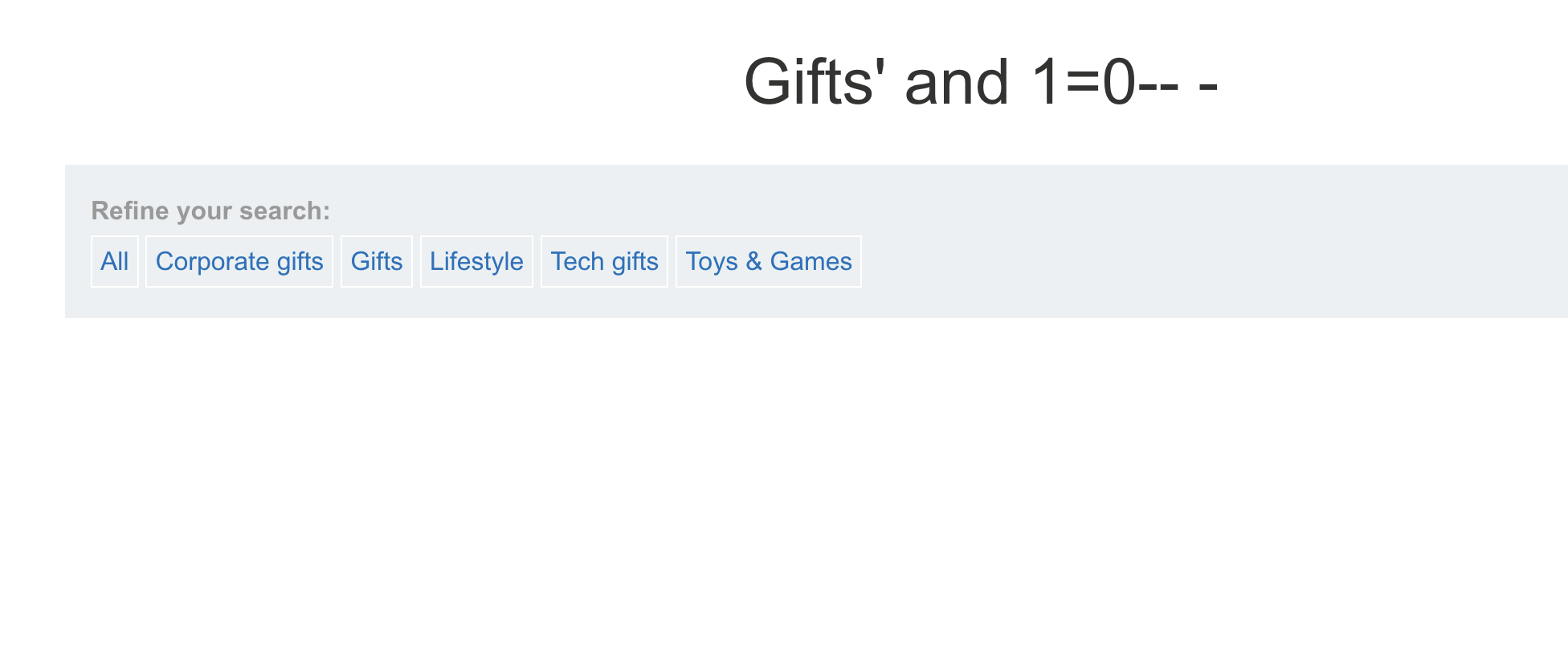Filter products by Lifestyle

click(476, 261)
